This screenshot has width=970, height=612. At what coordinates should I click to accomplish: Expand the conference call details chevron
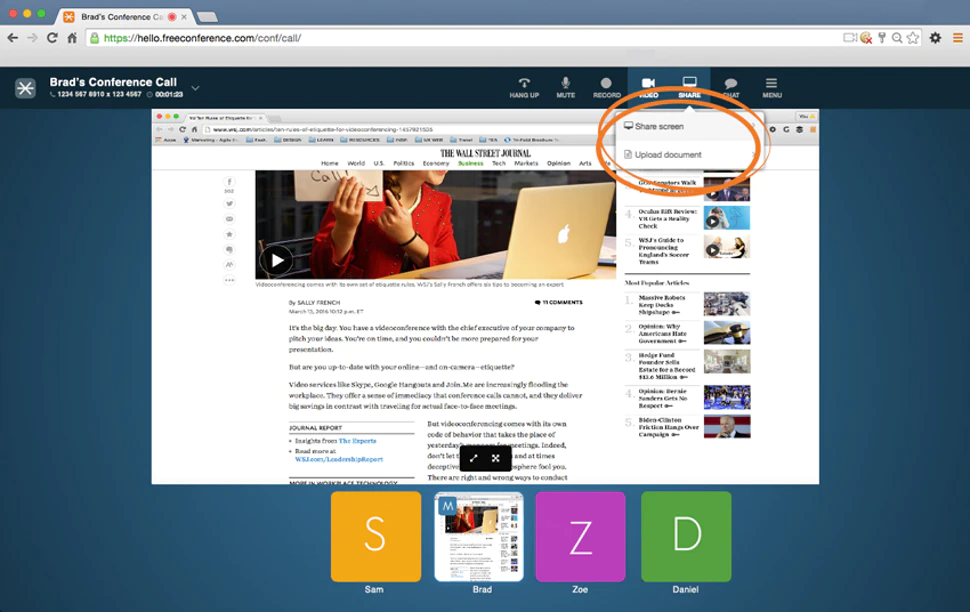pos(194,88)
